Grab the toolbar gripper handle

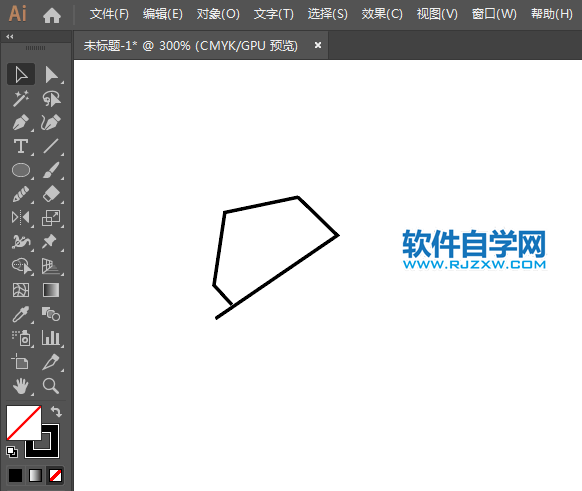pos(36,48)
